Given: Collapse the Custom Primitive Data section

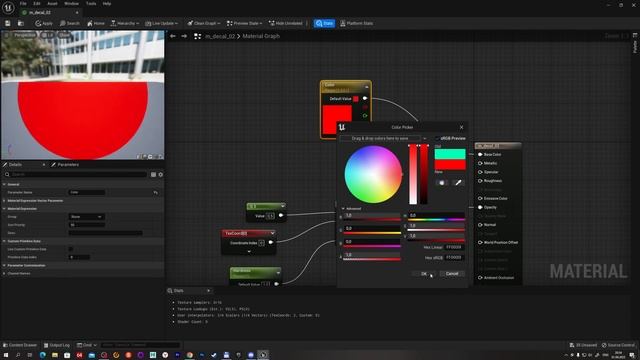Looking at the screenshot, I should tap(4, 241).
